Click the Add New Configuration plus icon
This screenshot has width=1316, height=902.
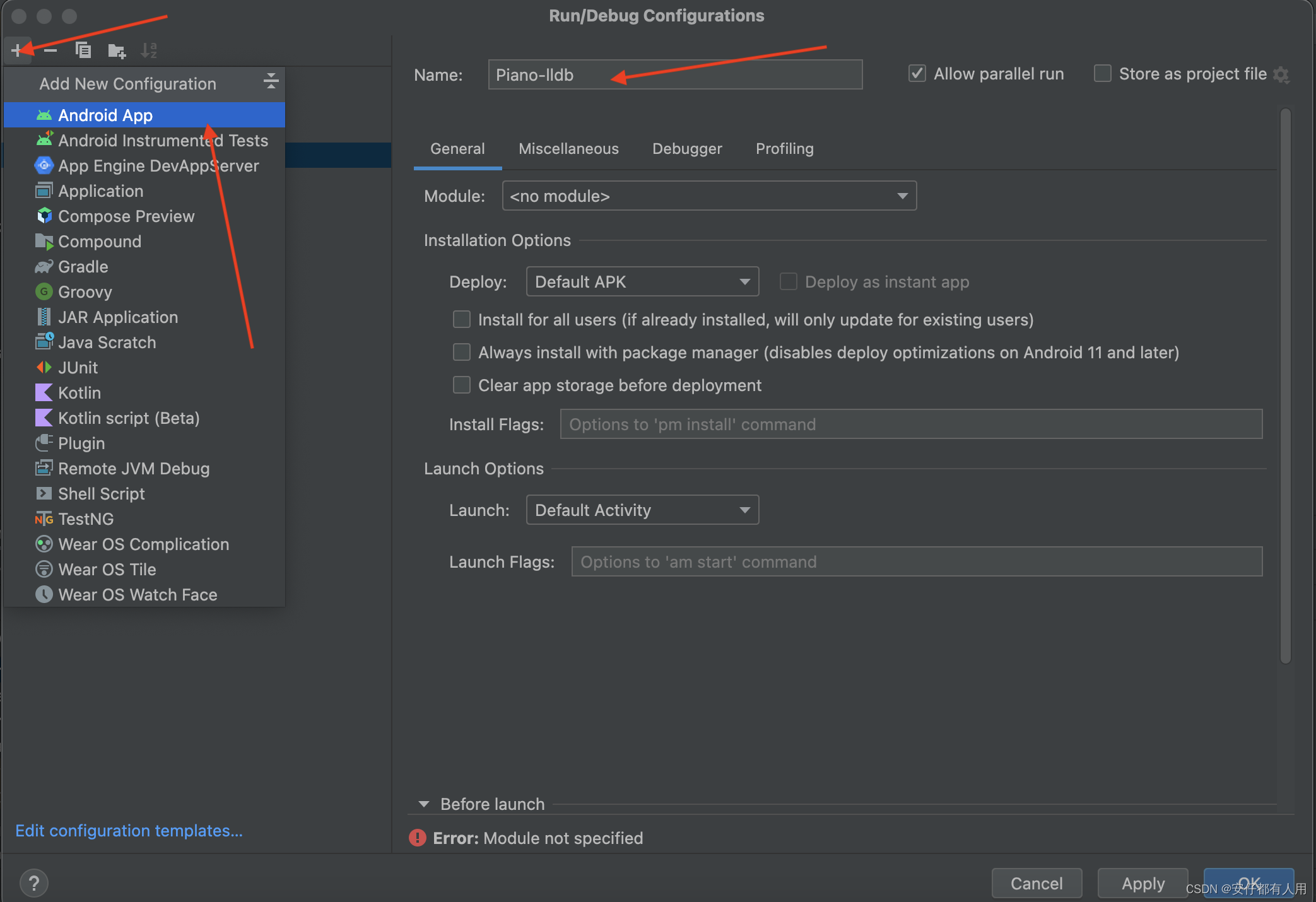(x=17, y=49)
